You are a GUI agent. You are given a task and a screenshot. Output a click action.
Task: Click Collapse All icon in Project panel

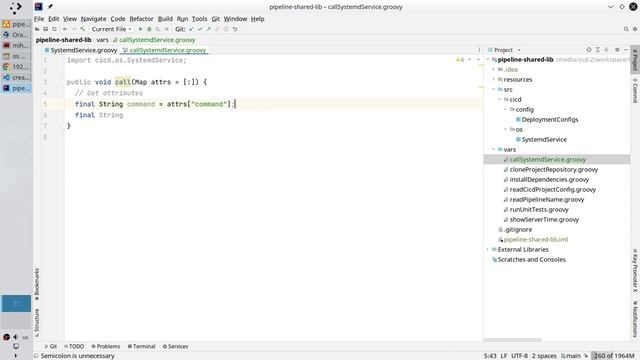click(606, 50)
